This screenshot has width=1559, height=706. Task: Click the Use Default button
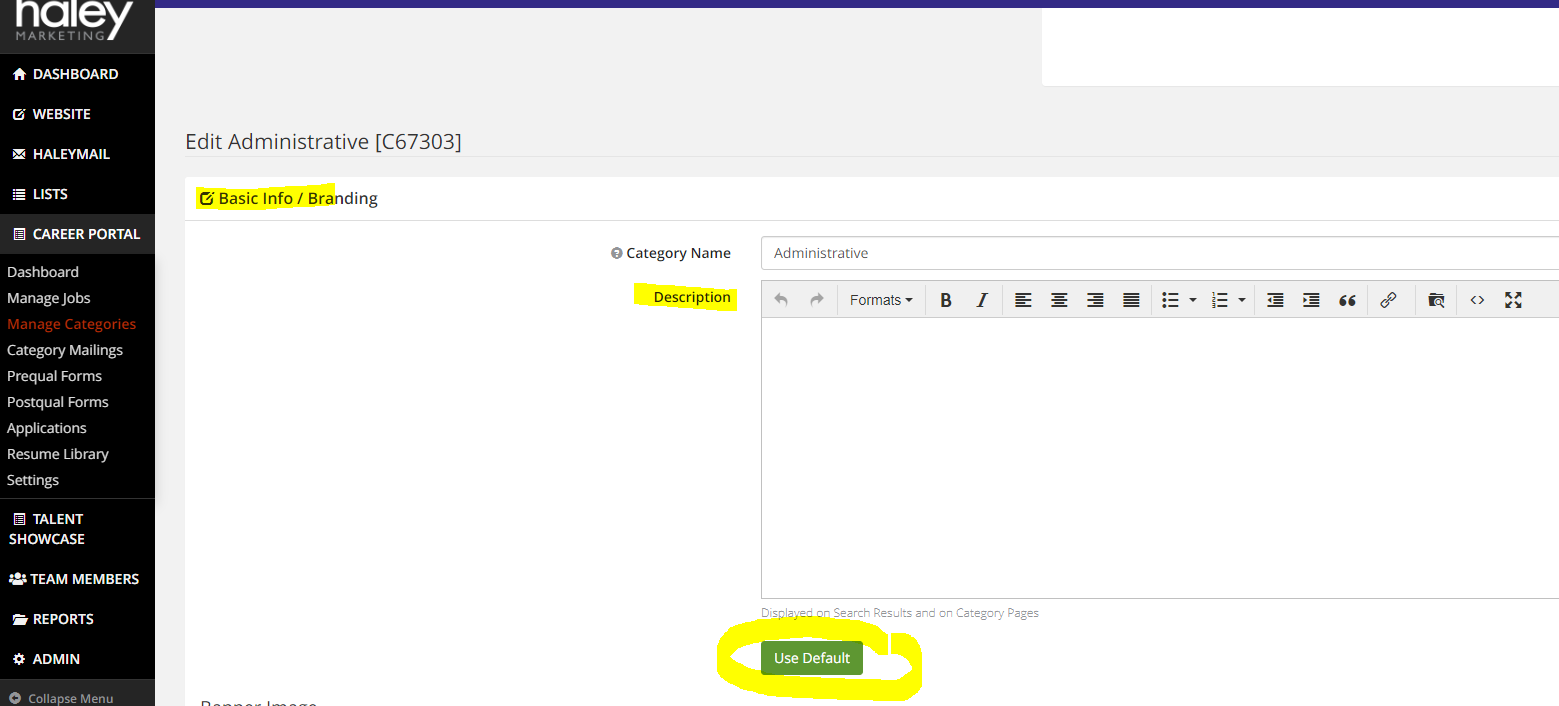(811, 658)
